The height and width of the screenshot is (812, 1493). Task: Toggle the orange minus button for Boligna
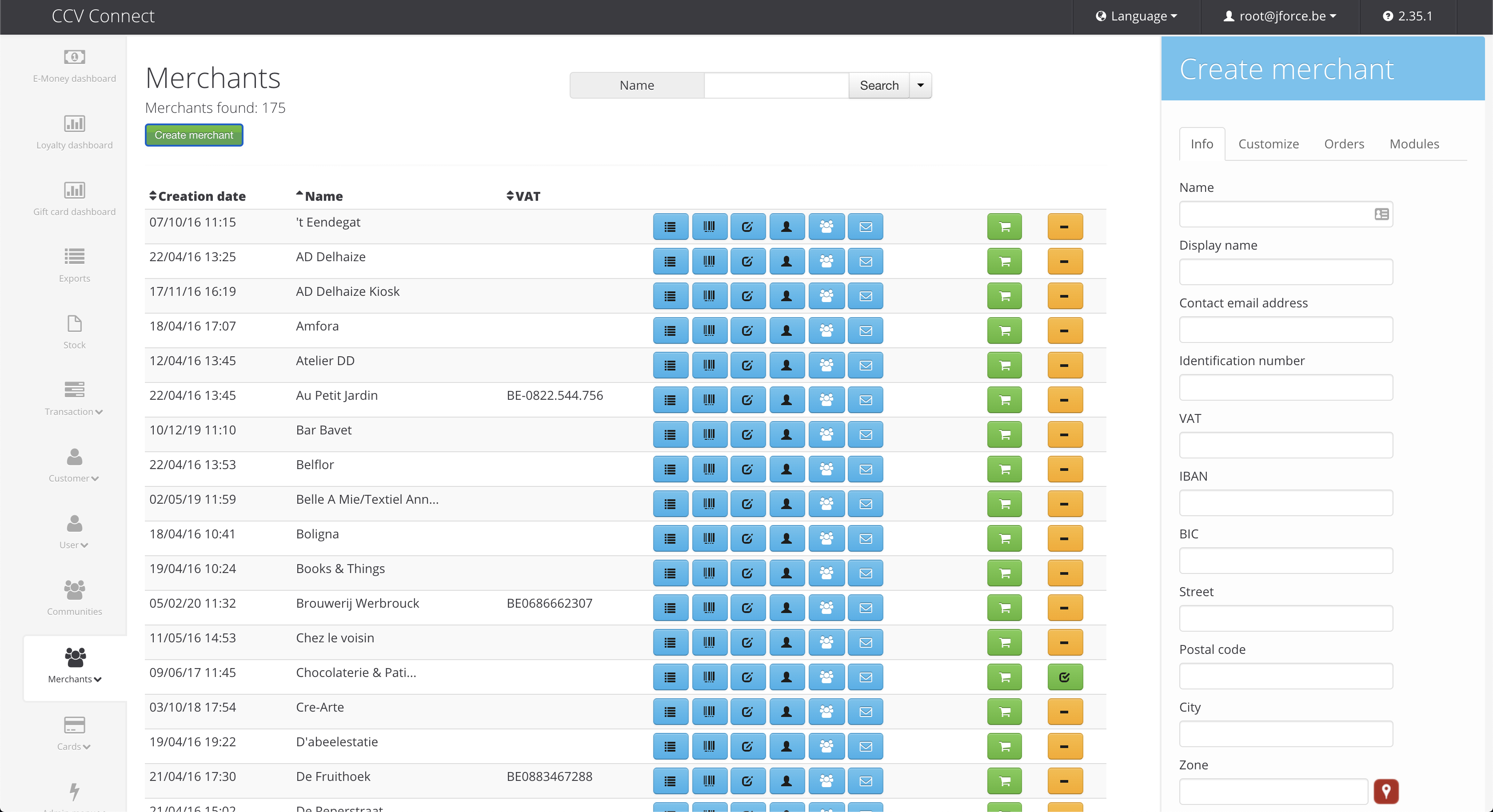pos(1065,538)
